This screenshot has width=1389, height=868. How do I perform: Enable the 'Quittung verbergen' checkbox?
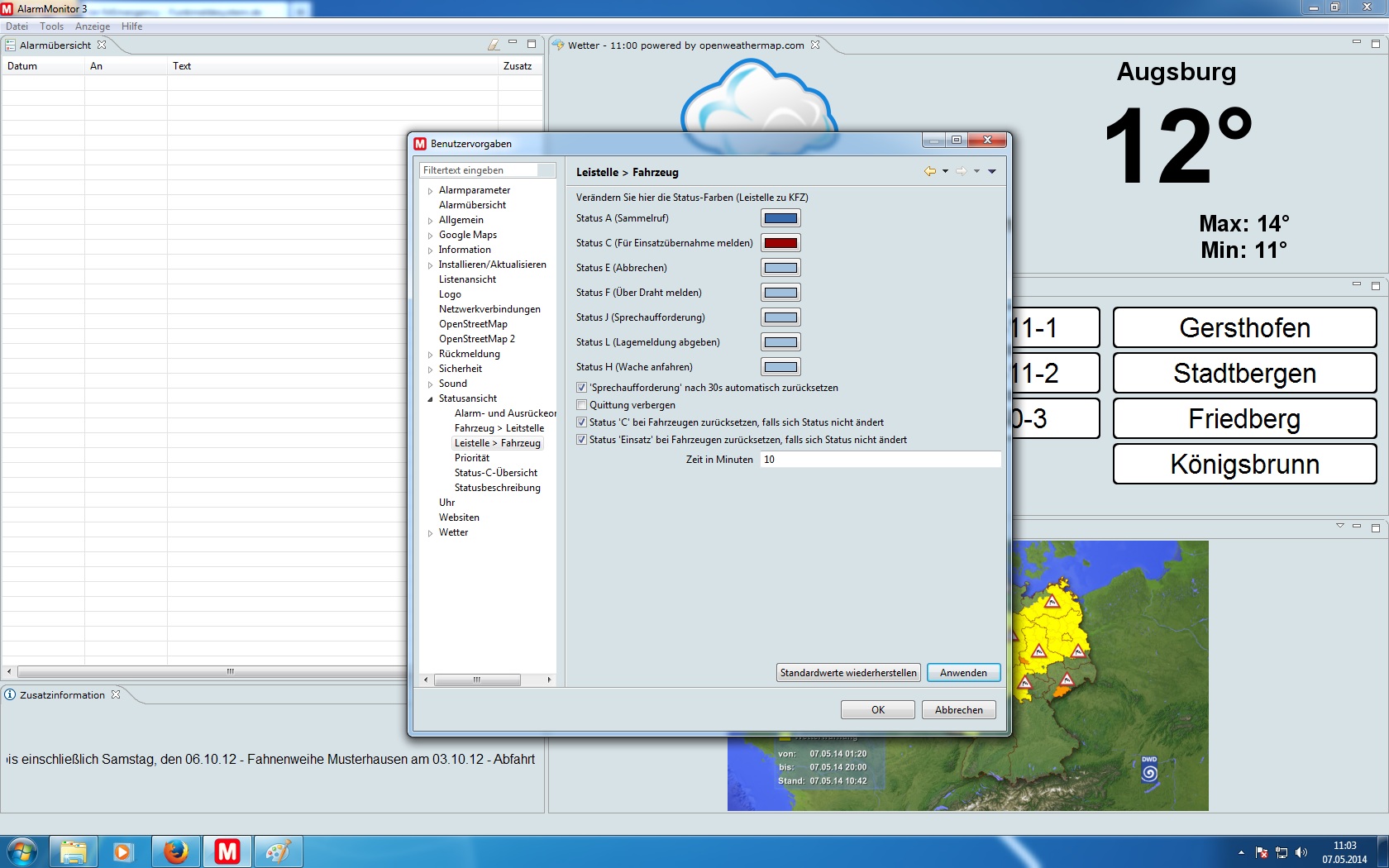coord(582,405)
